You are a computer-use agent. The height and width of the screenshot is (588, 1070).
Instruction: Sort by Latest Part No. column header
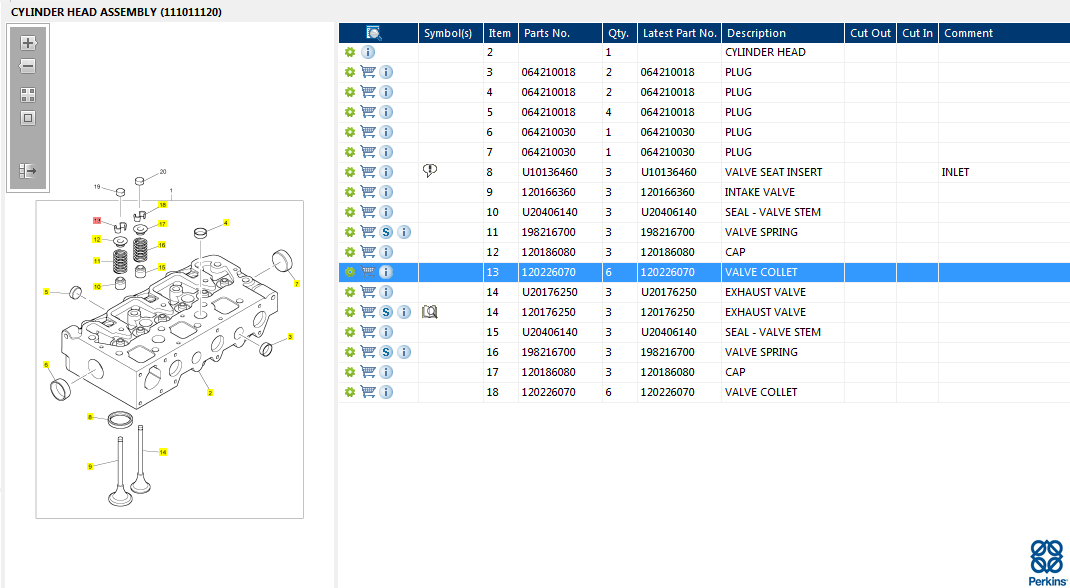click(680, 33)
